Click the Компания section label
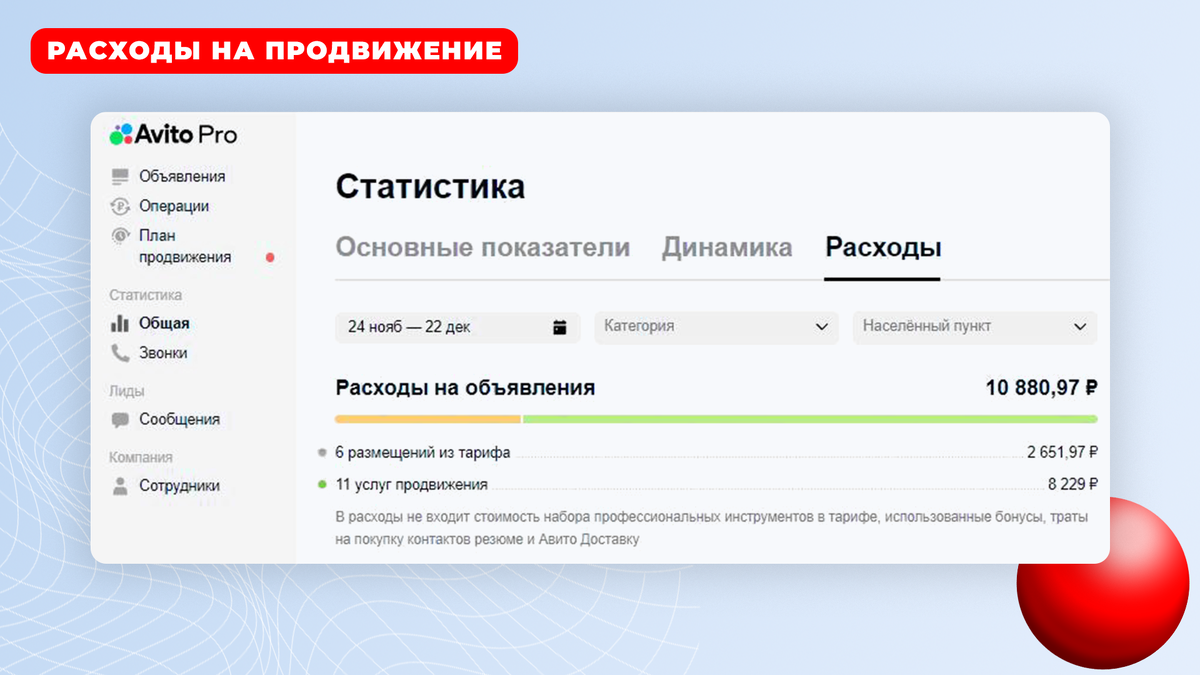This screenshot has height=675, width=1200. pos(141,457)
